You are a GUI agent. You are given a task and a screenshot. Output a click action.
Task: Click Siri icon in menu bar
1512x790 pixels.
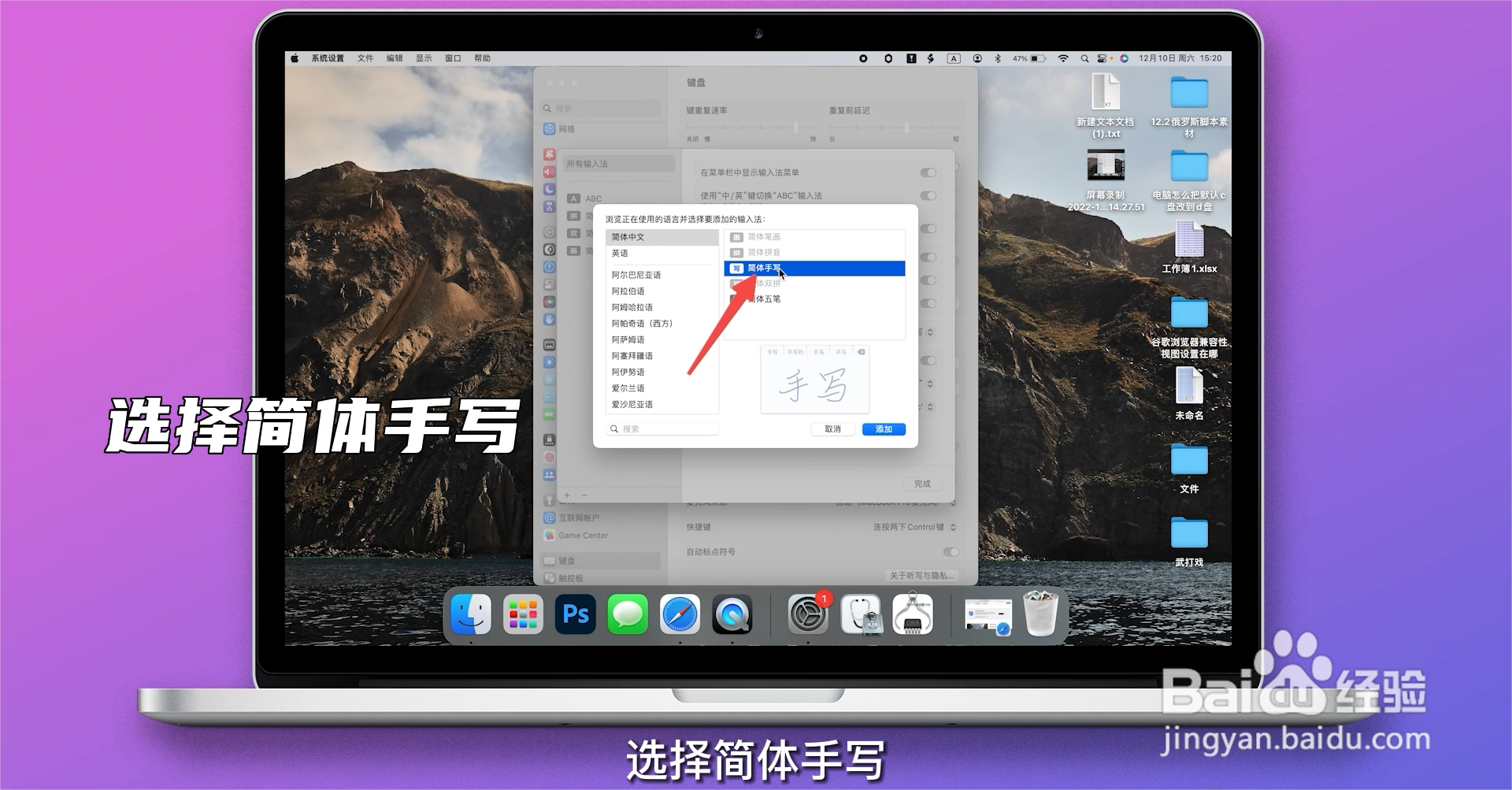(1125, 58)
